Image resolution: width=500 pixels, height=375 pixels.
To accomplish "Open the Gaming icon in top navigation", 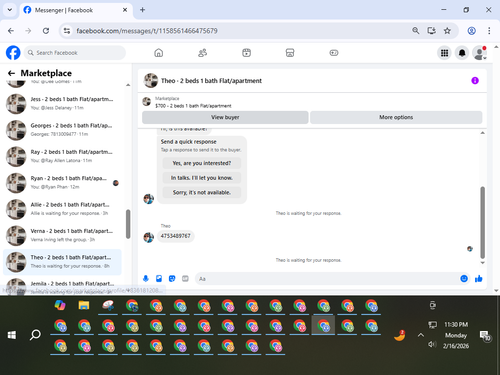I will [334, 53].
